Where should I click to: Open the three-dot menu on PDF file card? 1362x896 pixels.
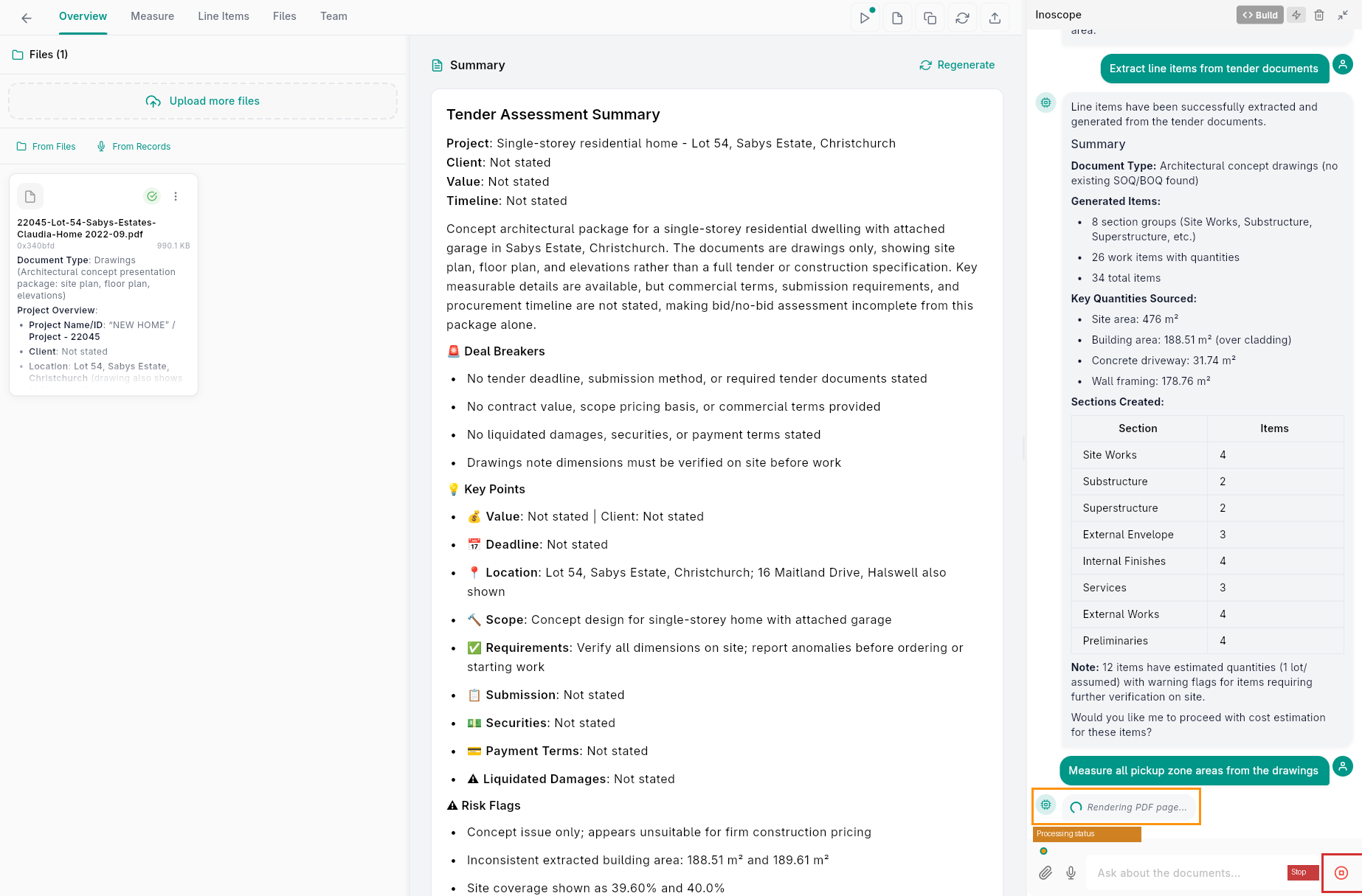[176, 196]
